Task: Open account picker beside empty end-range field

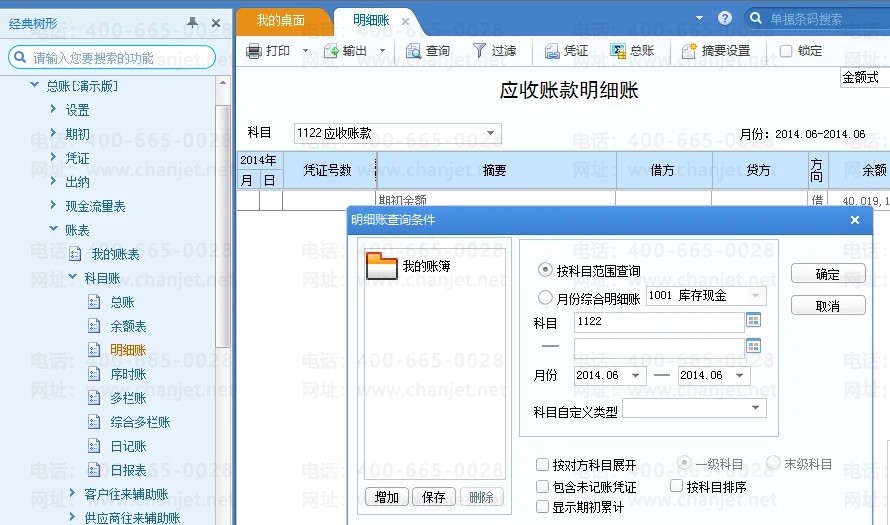Action: click(753, 346)
